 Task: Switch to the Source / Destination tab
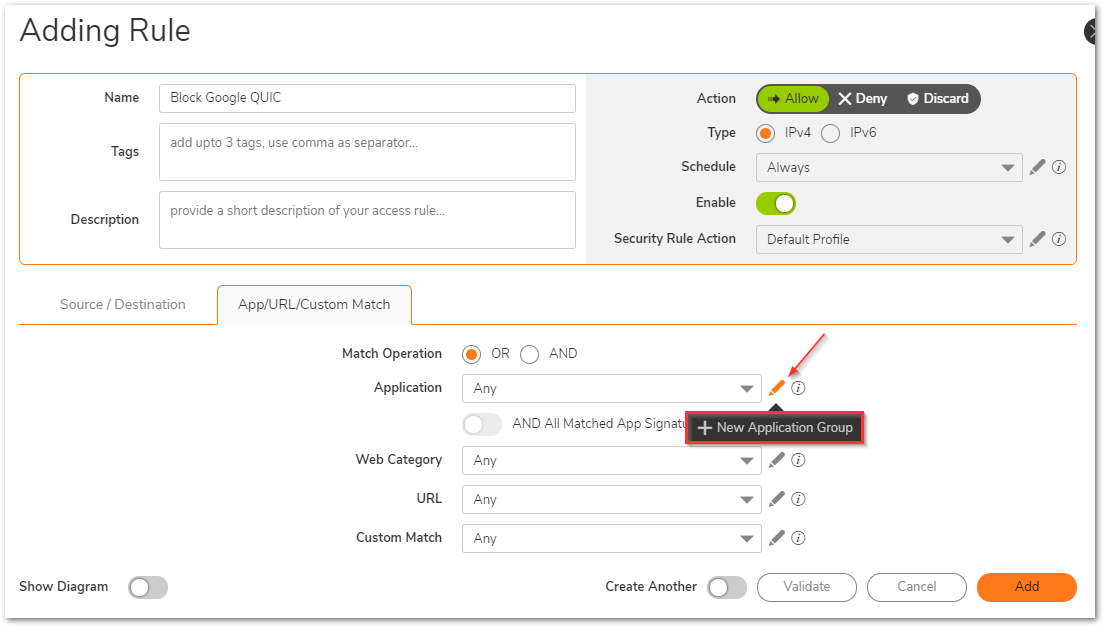pos(122,304)
